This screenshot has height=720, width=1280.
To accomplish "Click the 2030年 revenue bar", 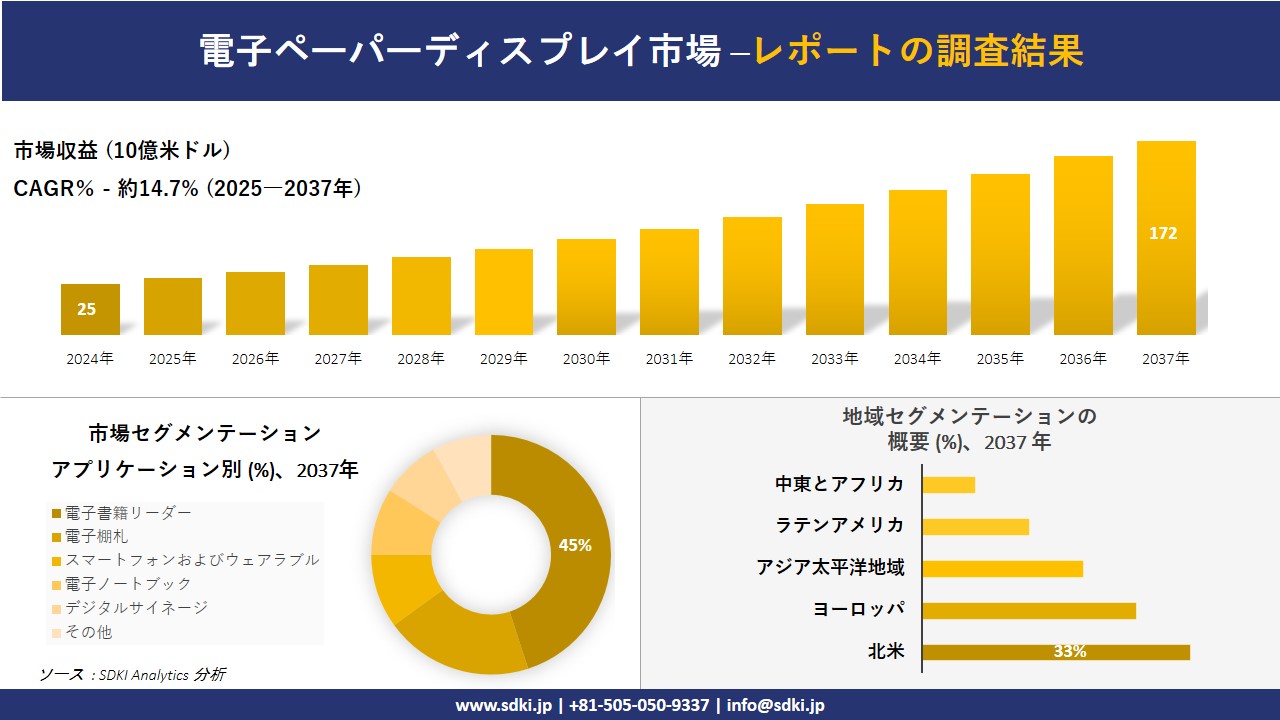I will point(586,287).
